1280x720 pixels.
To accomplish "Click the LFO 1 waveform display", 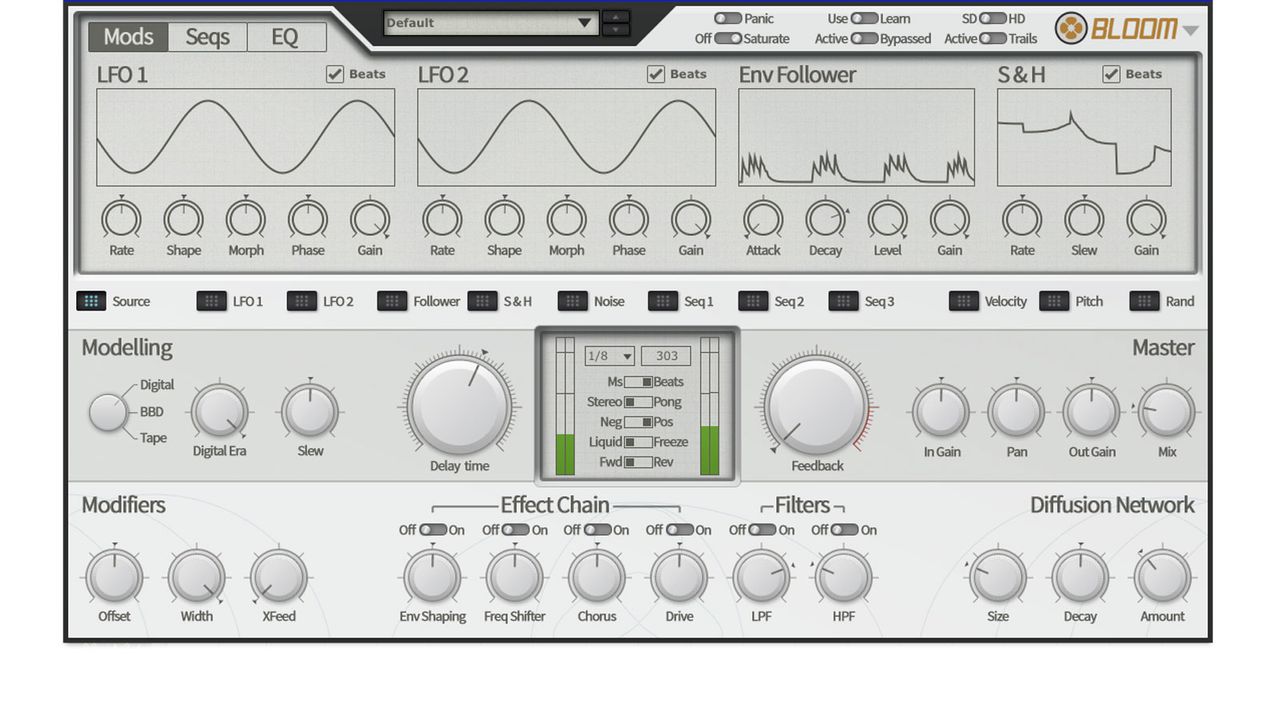I will [x=246, y=138].
